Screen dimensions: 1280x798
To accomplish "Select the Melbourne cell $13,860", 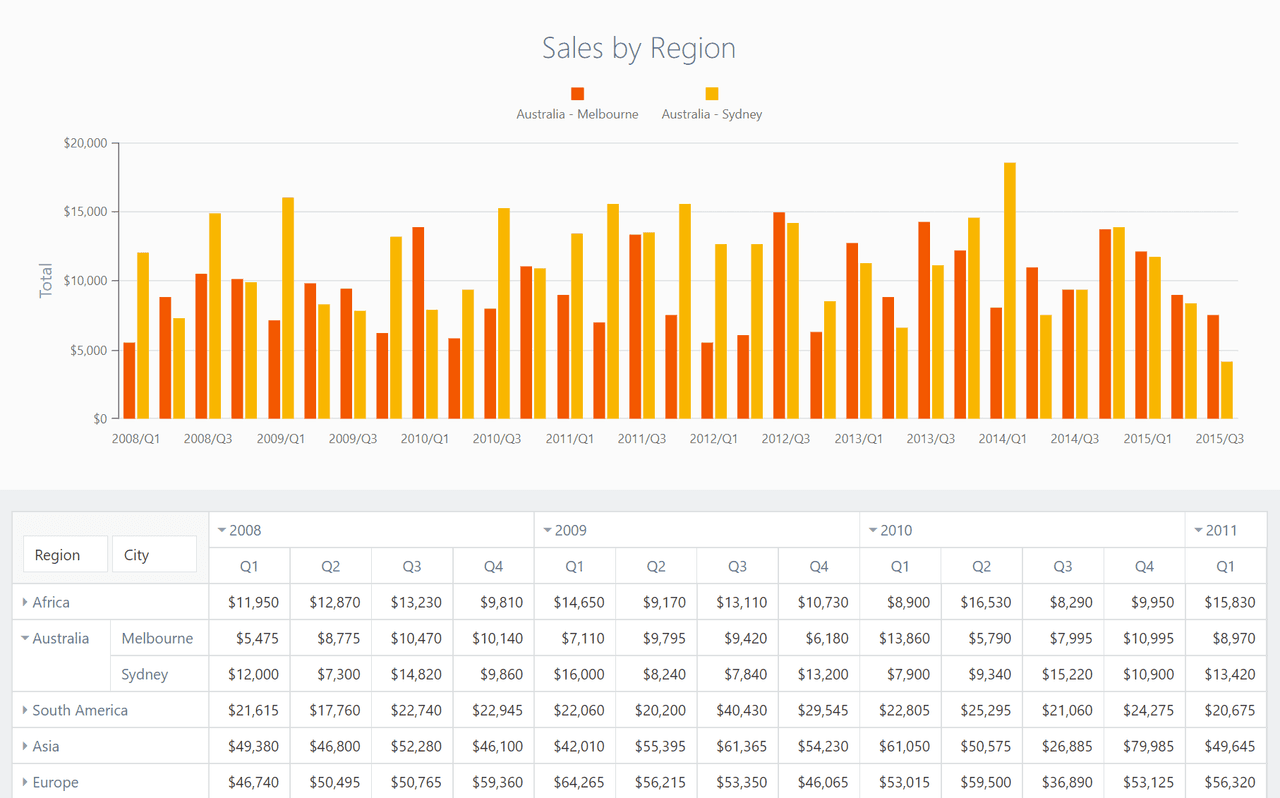I will tap(900, 638).
